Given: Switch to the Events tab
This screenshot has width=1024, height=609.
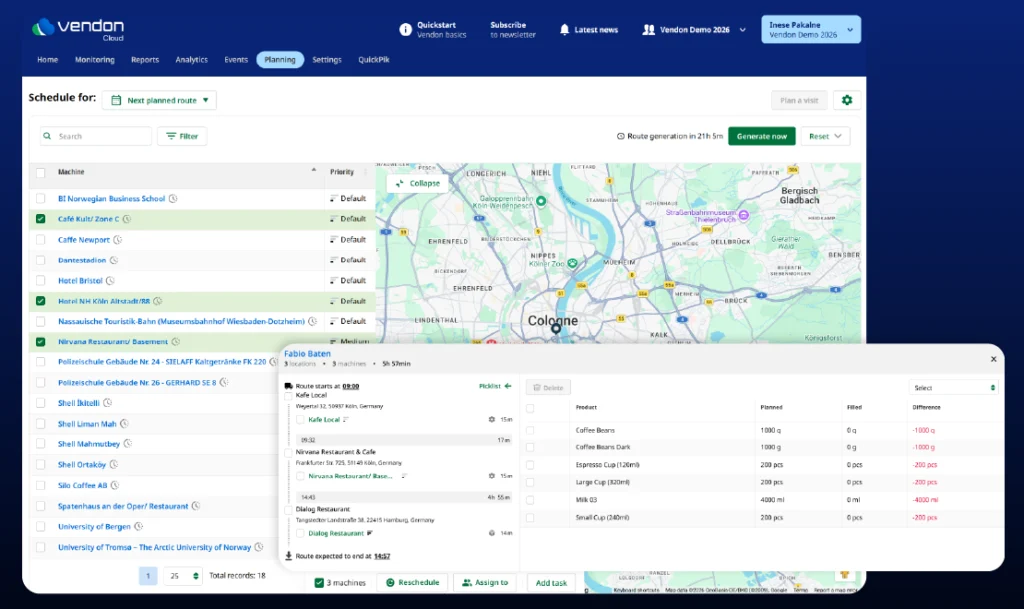Looking at the screenshot, I should point(236,59).
